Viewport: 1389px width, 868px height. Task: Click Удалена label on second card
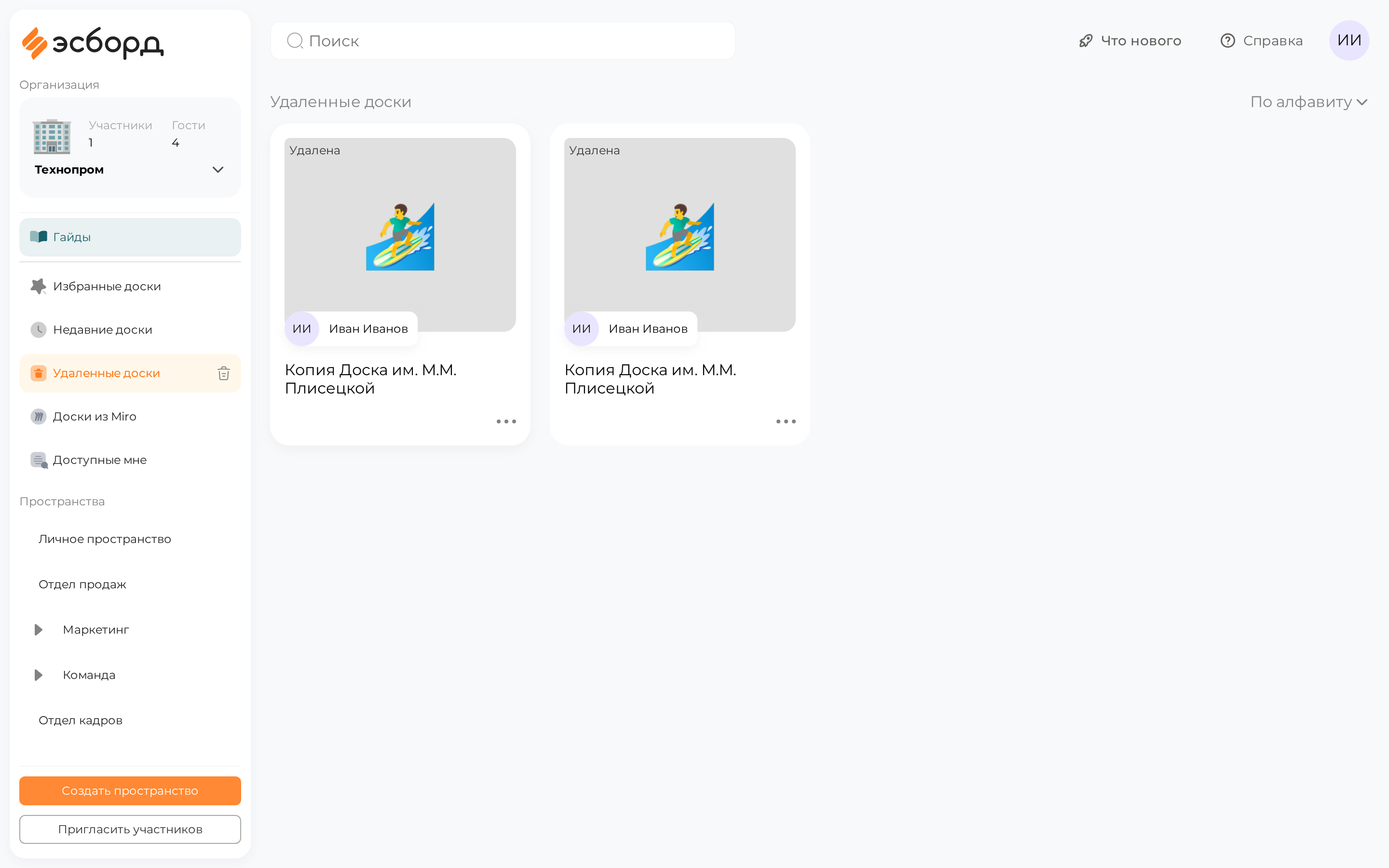pos(595,150)
